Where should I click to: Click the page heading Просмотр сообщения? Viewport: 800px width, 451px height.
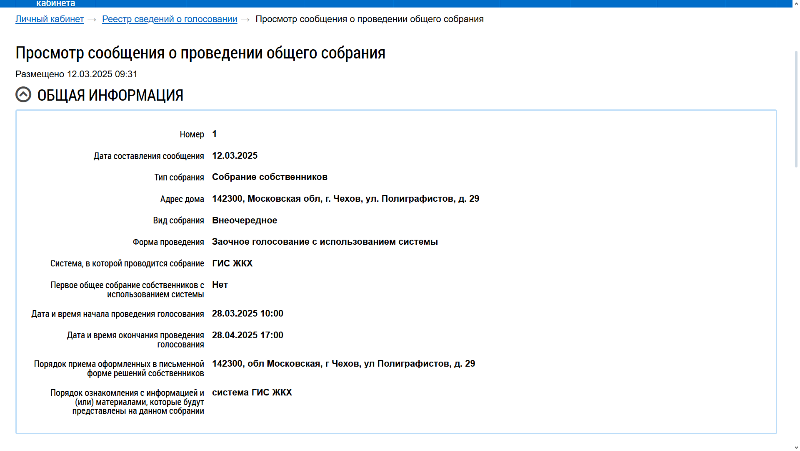(201, 53)
